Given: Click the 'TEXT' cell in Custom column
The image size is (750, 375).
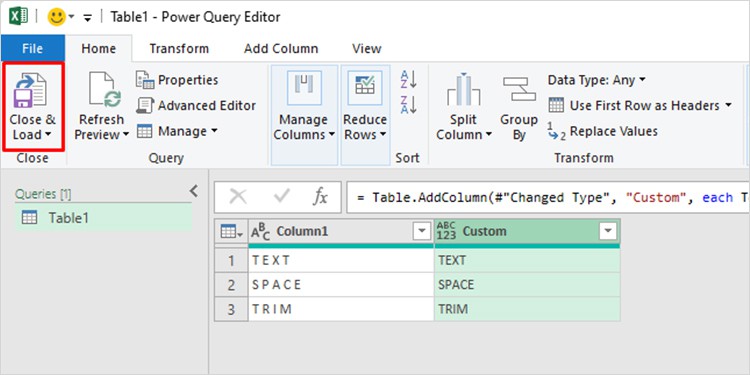Looking at the screenshot, I should [x=527, y=261].
